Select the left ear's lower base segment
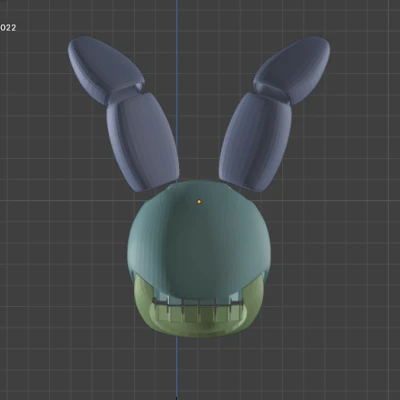 click(143, 143)
